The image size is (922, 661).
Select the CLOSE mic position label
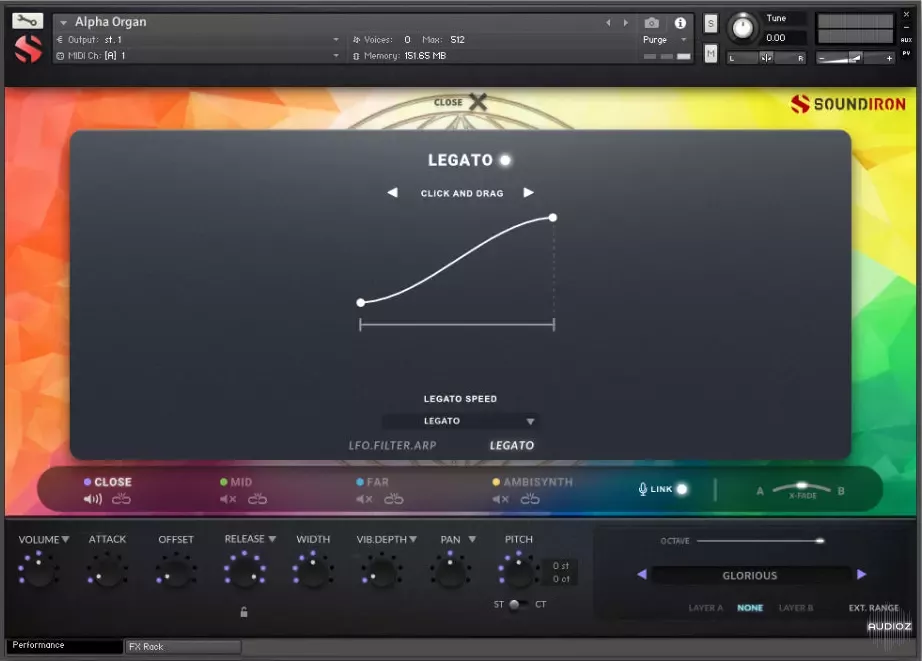click(x=112, y=482)
